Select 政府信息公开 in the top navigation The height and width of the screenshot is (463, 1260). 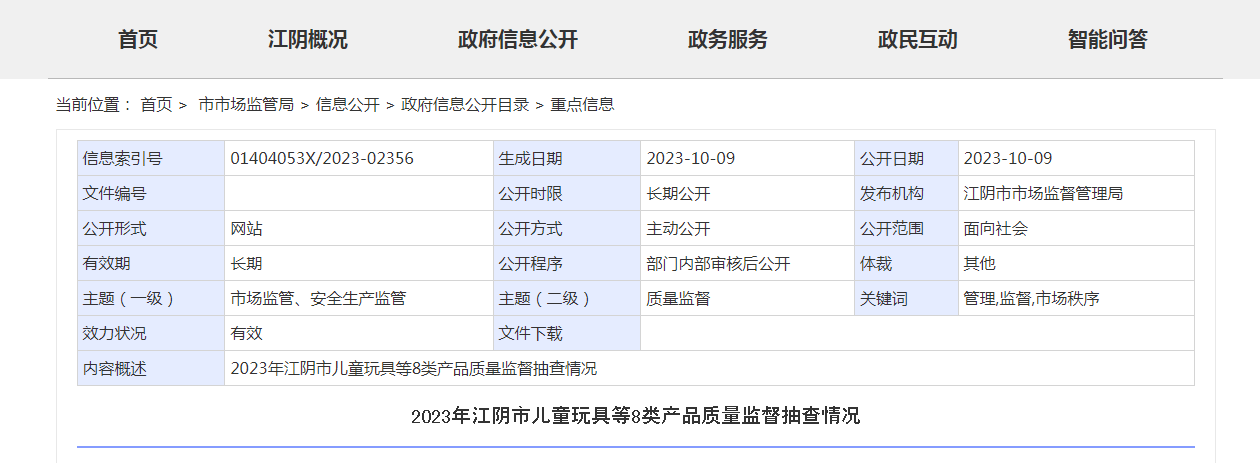click(518, 40)
